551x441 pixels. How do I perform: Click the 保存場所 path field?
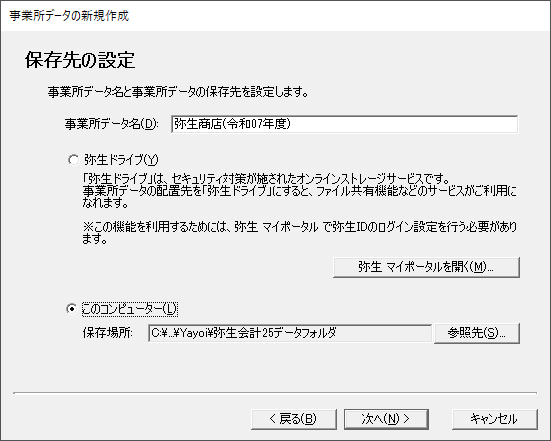click(x=290, y=333)
